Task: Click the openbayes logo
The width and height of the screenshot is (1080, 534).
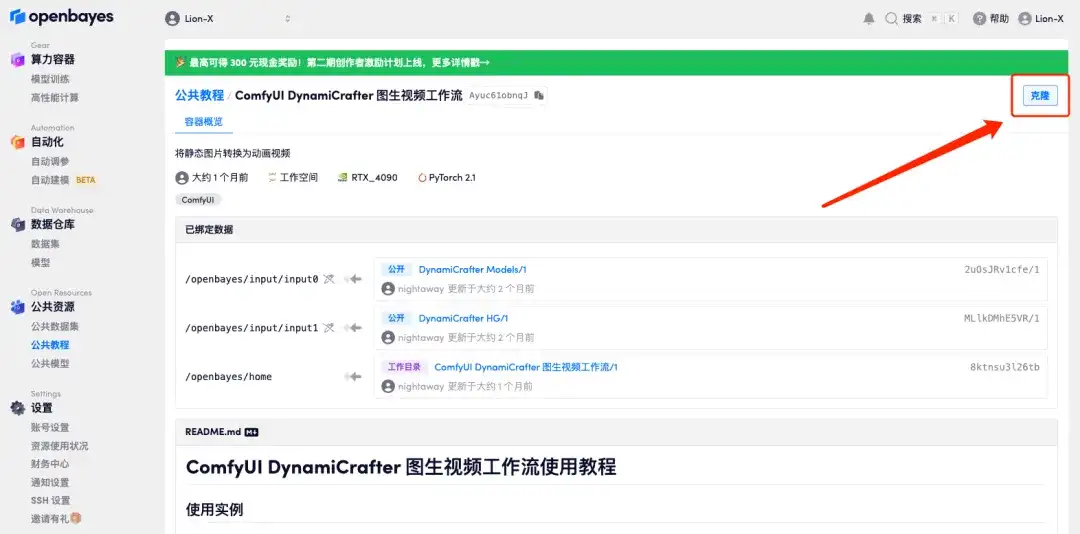Action: tap(61, 17)
